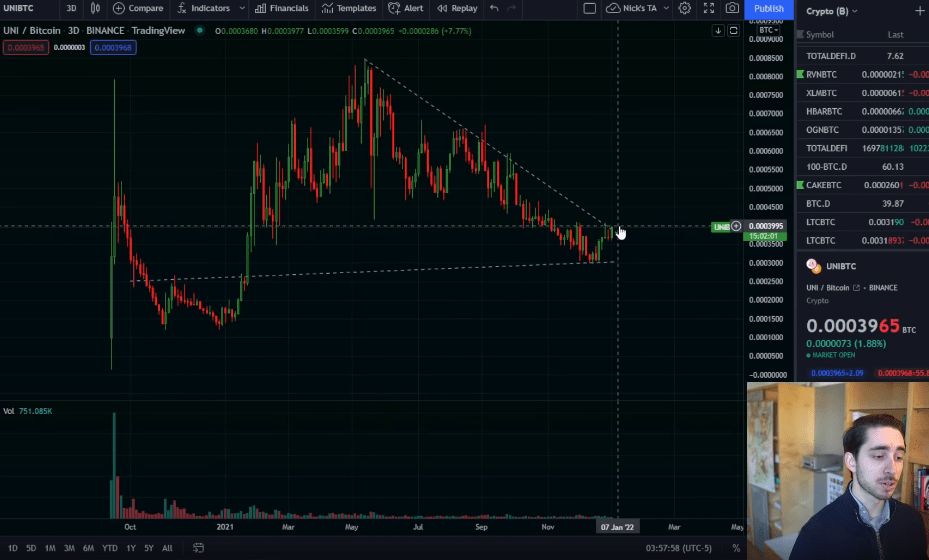Select the 1Y time range

[x=130, y=548]
